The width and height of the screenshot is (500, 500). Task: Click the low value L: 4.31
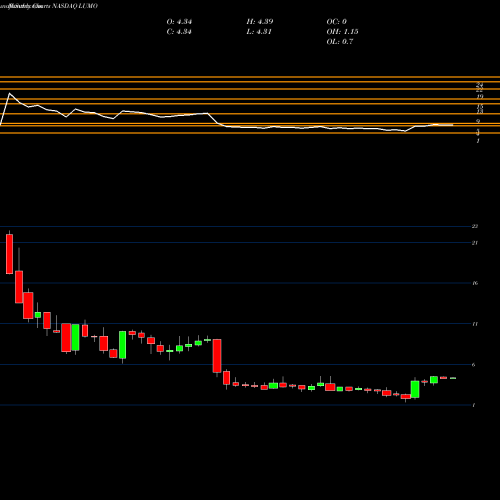(259, 32)
